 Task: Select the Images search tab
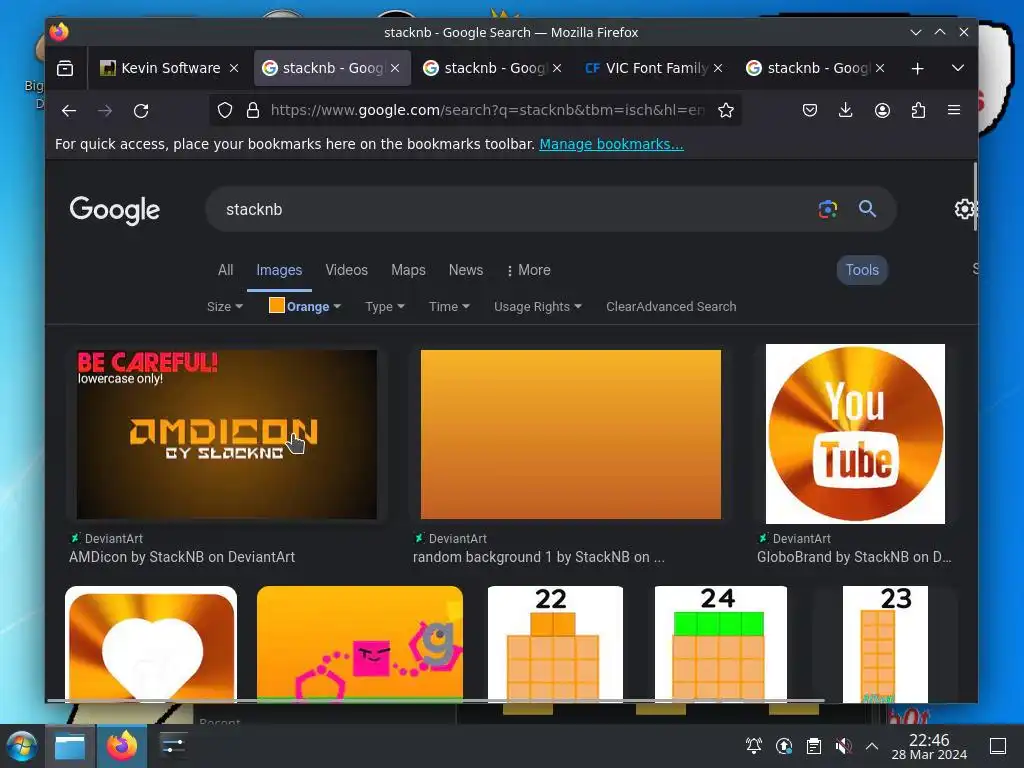click(x=279, y=270)
